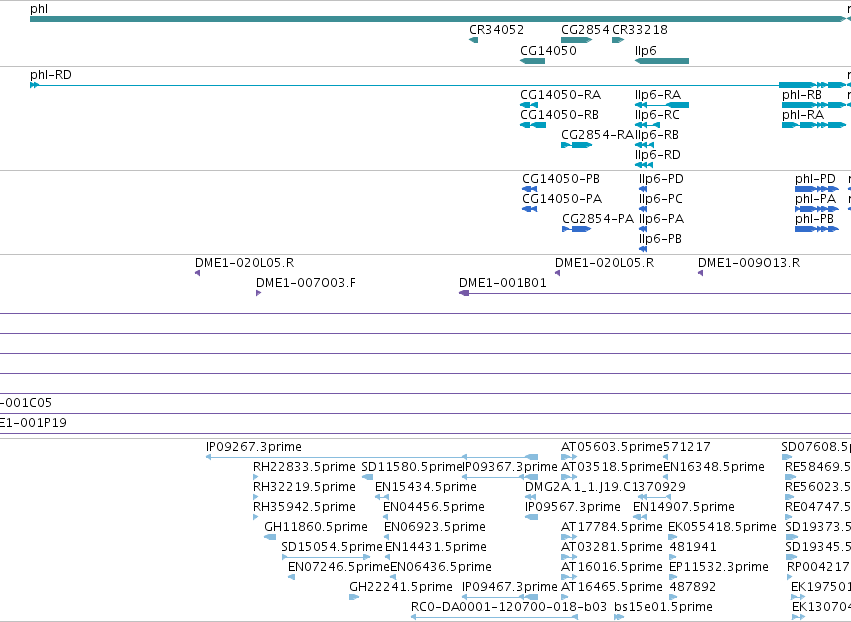The width and height of the screenshot is (851, 622).
Task: Click the phl-RA transcript glyph
Action: click(x=814, y=125)
